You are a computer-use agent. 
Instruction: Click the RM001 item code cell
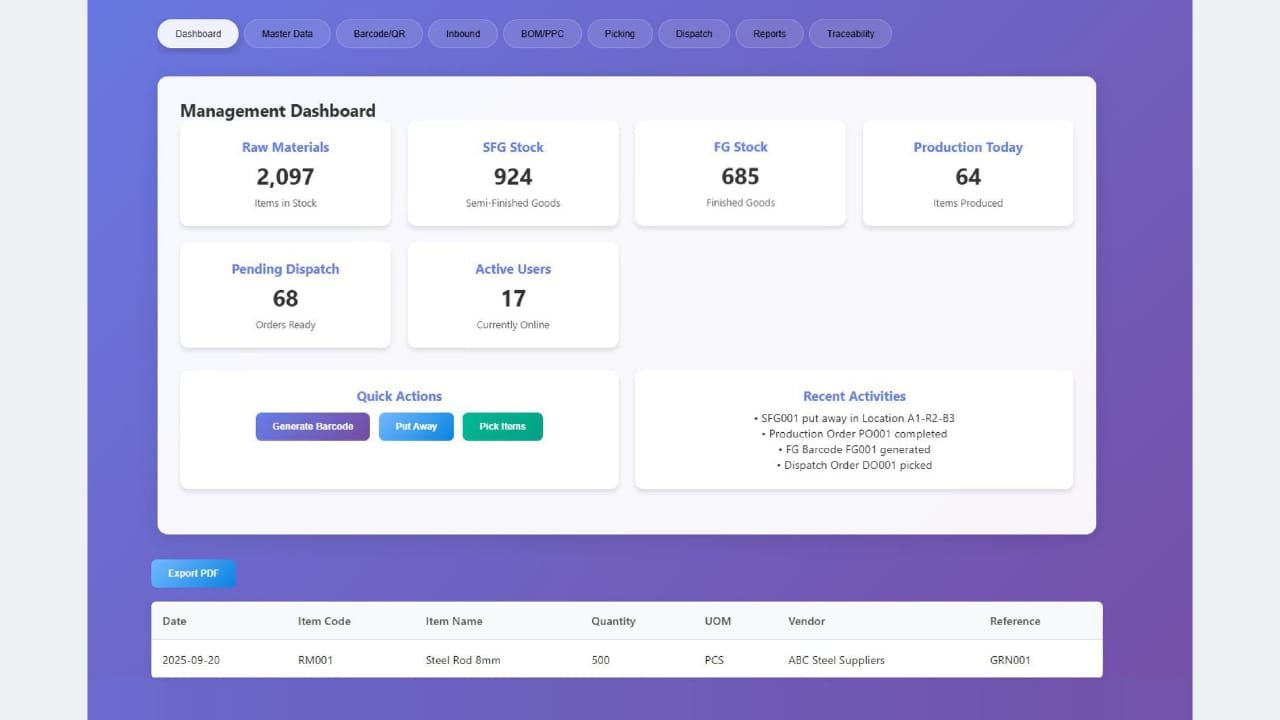click(316, 660)
